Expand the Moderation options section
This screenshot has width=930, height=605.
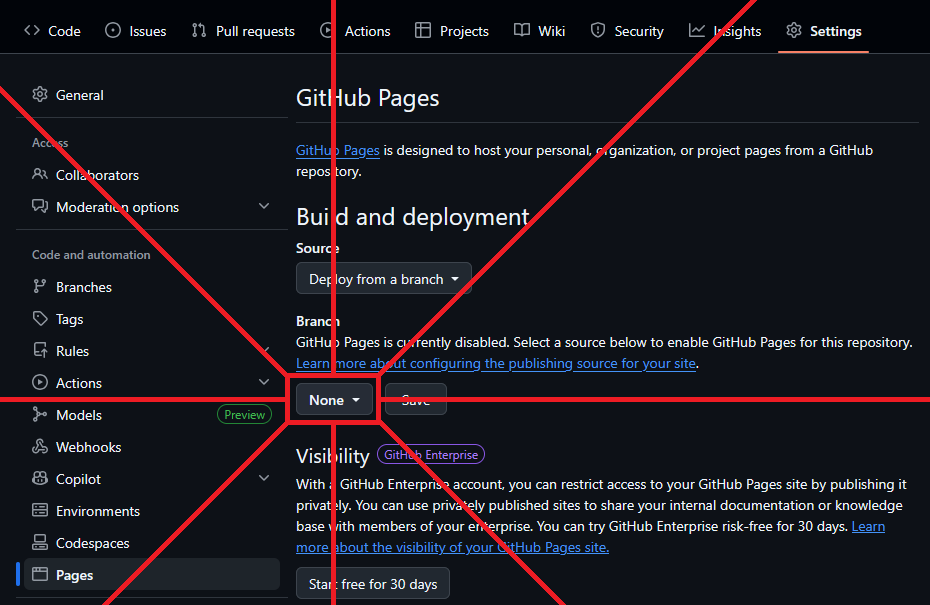[x=264, y=207]
